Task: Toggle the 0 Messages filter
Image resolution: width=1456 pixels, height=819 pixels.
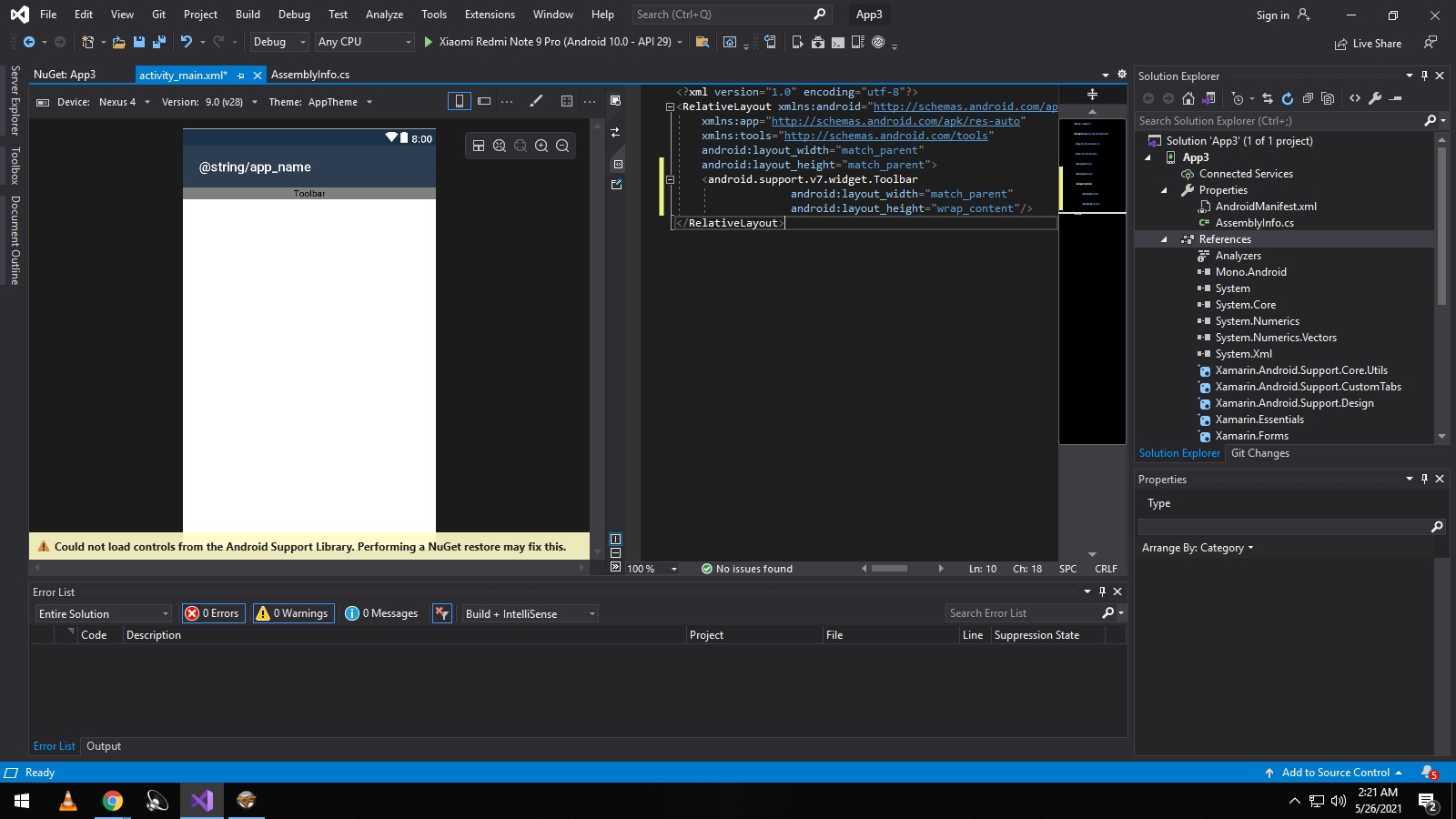Action: pos(381,613)
